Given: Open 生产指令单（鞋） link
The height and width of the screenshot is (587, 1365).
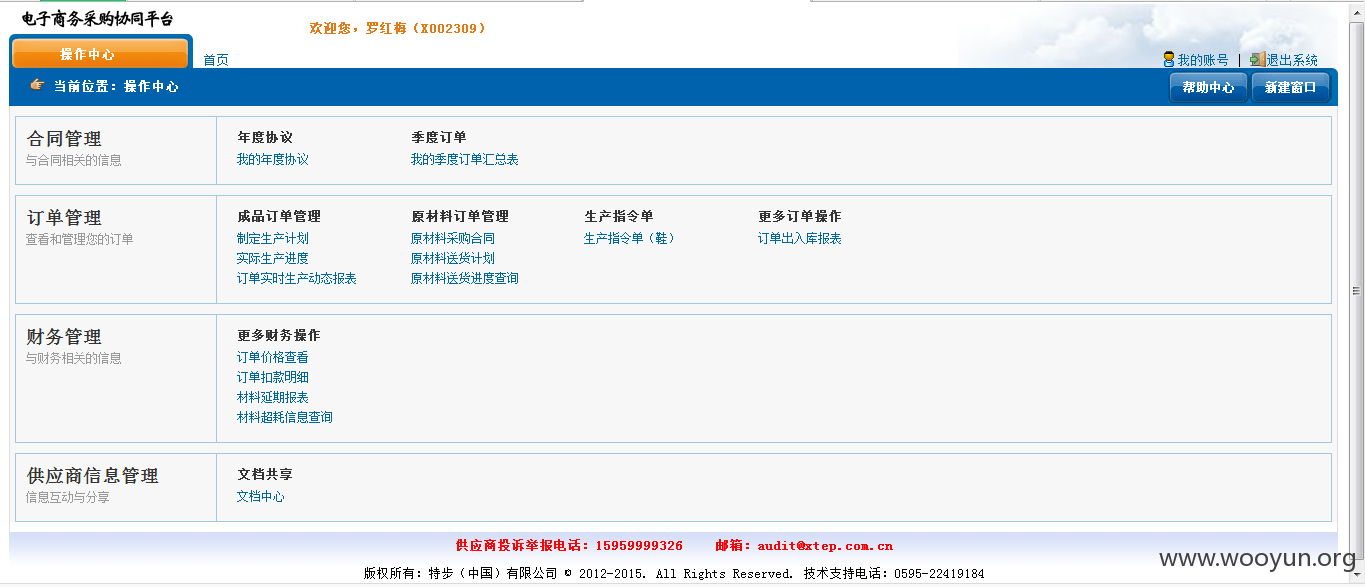Looking at the screenshot, I should click(x=630, y=239).
